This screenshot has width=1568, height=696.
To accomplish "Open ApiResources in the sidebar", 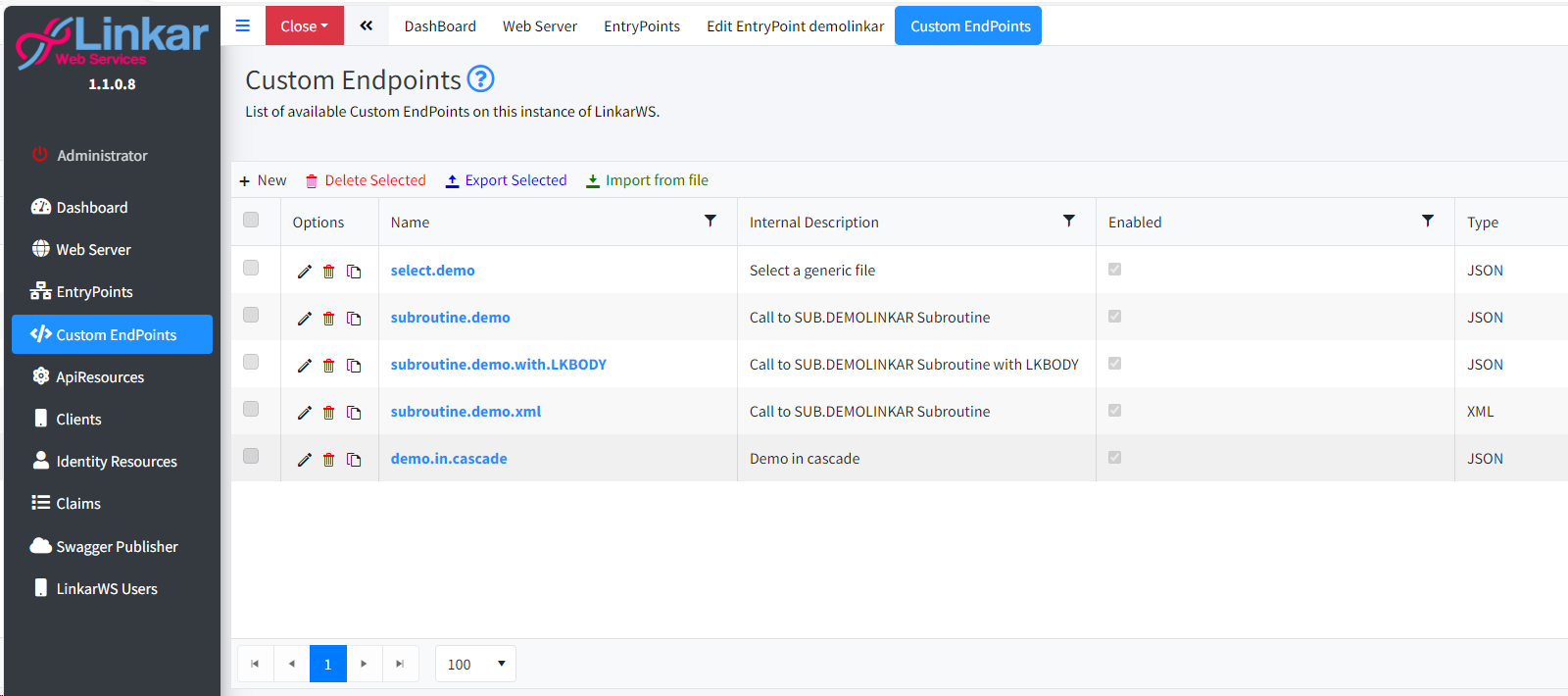I will pos(100,377).
